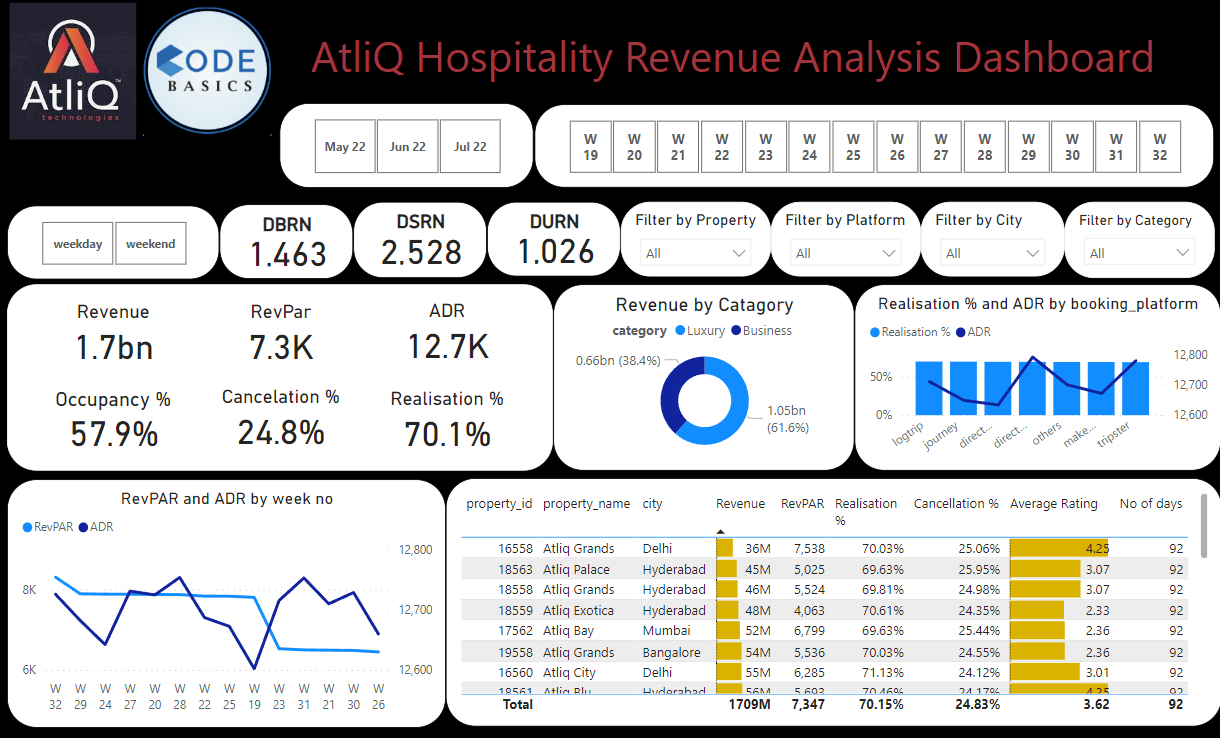Screen dimensions: 1220x738
Task: Select week W 32 in the week filter
Action: pyautogui.click(x=1160, y=146)
